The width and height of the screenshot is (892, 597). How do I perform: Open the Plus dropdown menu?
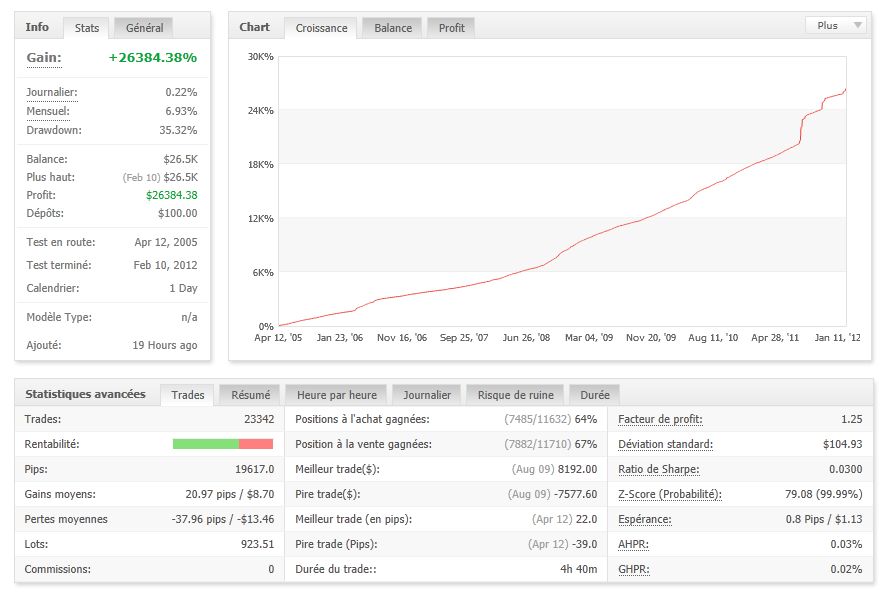coord(836,26)
